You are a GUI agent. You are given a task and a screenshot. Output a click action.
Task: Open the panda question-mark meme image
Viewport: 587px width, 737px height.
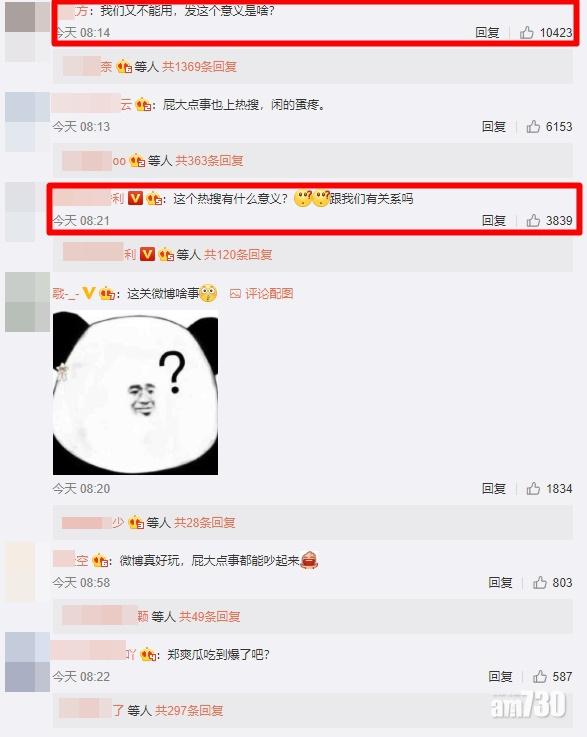pyautogui.click(x=135, y=392)
